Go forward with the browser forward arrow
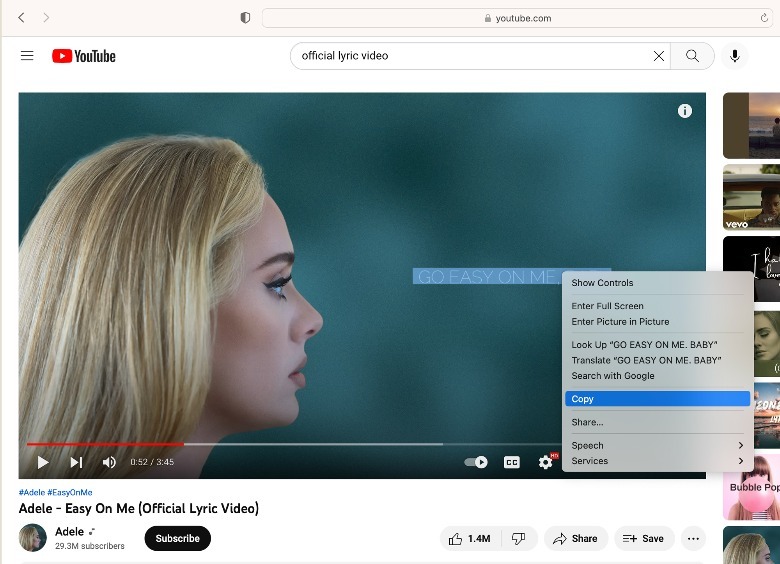 [46, 18]
